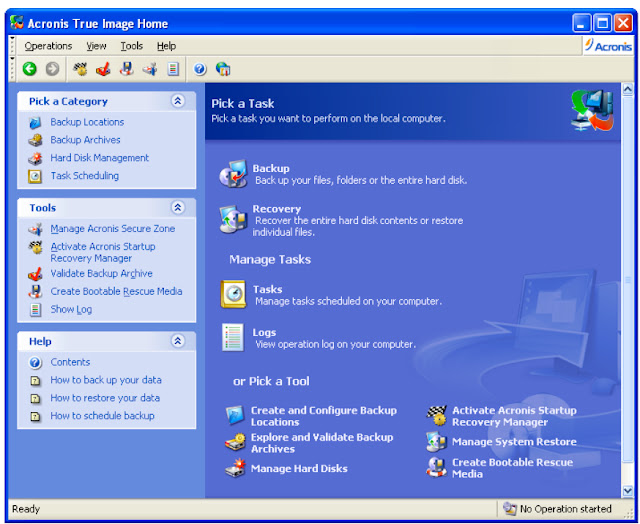Click icon beside Create and Configure Backup Locations
This screenshot has width=640, height=524.
[x=235, y=415]
